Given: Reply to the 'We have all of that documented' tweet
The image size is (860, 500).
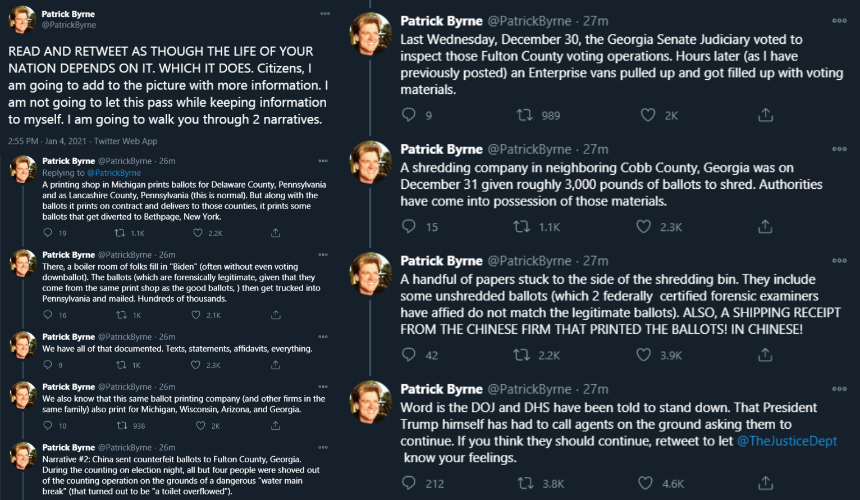Looking at the screenshot, I should pyautogui.click(x=48, y=365).
